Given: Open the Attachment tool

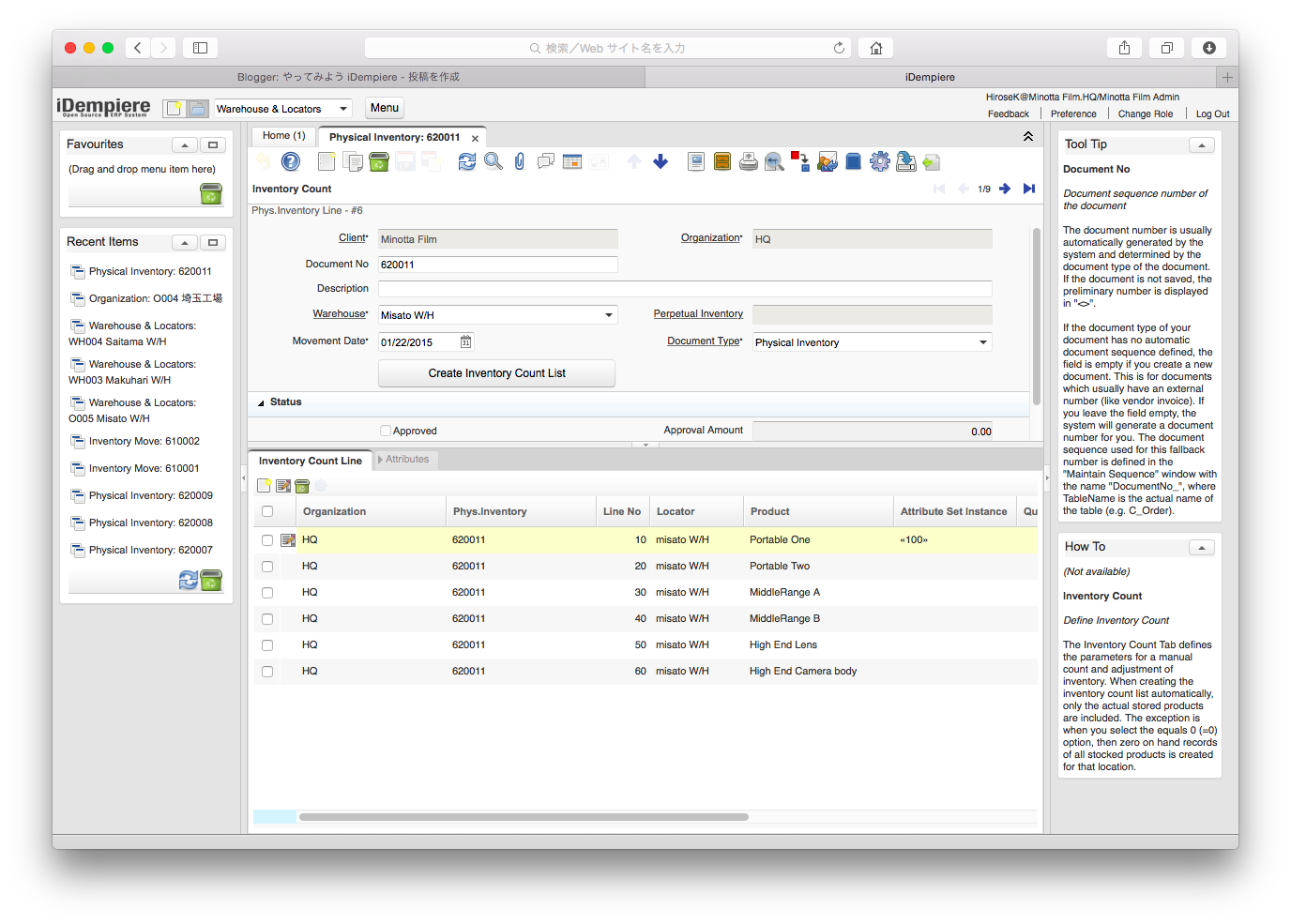Looking at the screenshot, I should 519,161.
